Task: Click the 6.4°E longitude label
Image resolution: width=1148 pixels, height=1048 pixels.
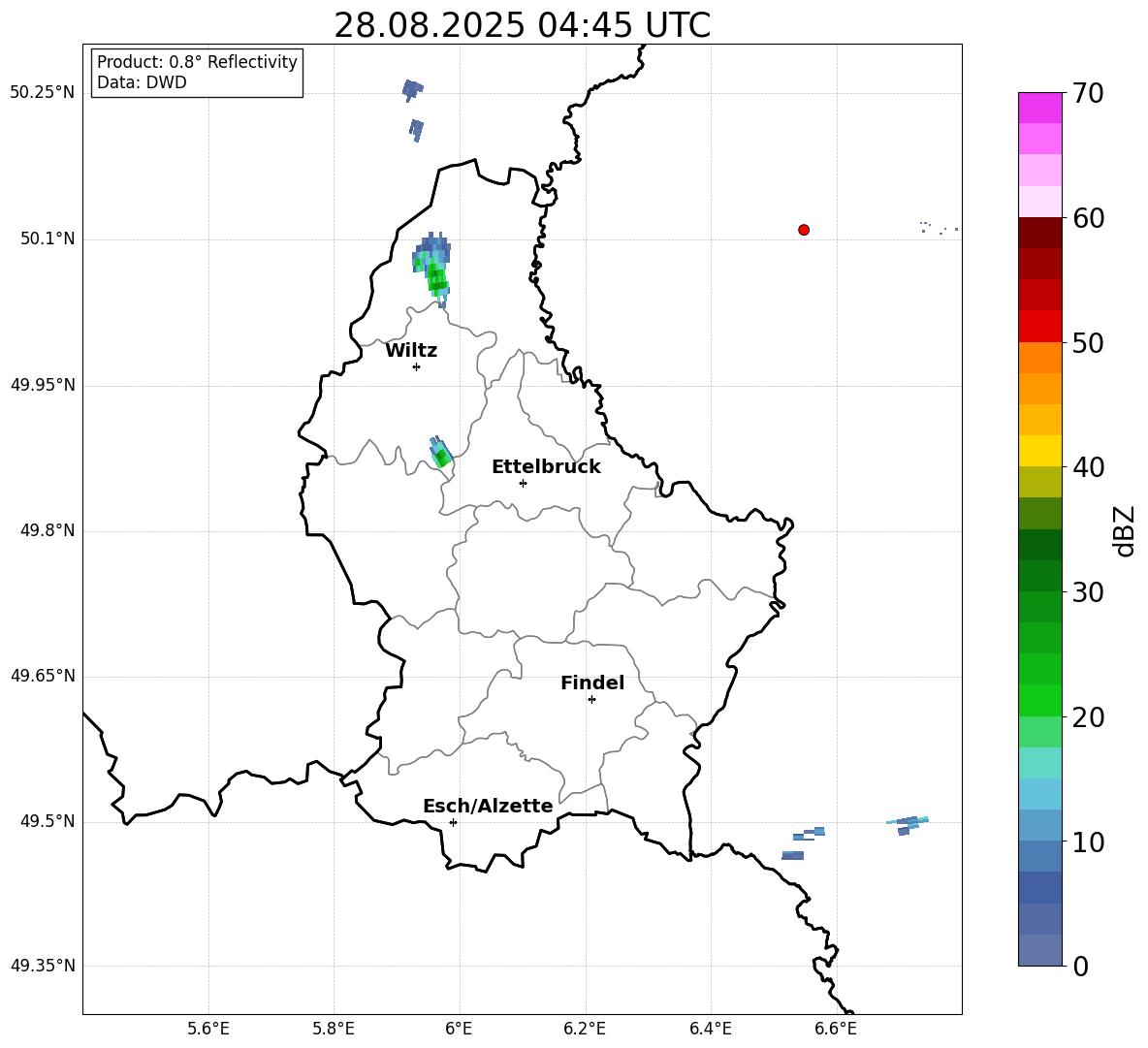Action: click(x=710, y=1029)
